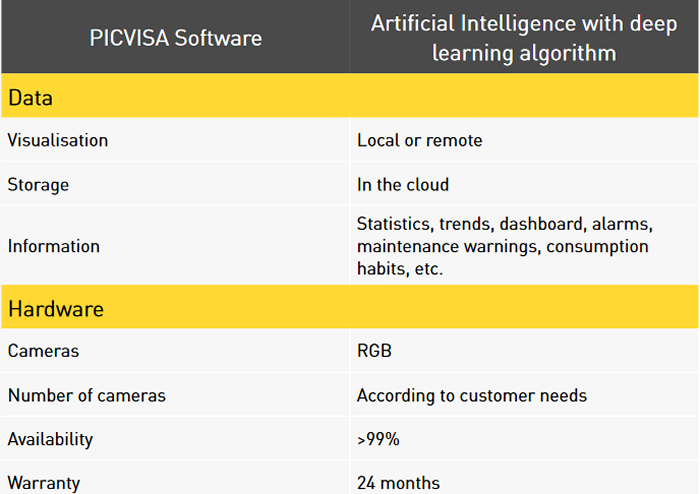Click the Visualisation row label
Viewport: 700px width, 494px height.
click(58, 141)
